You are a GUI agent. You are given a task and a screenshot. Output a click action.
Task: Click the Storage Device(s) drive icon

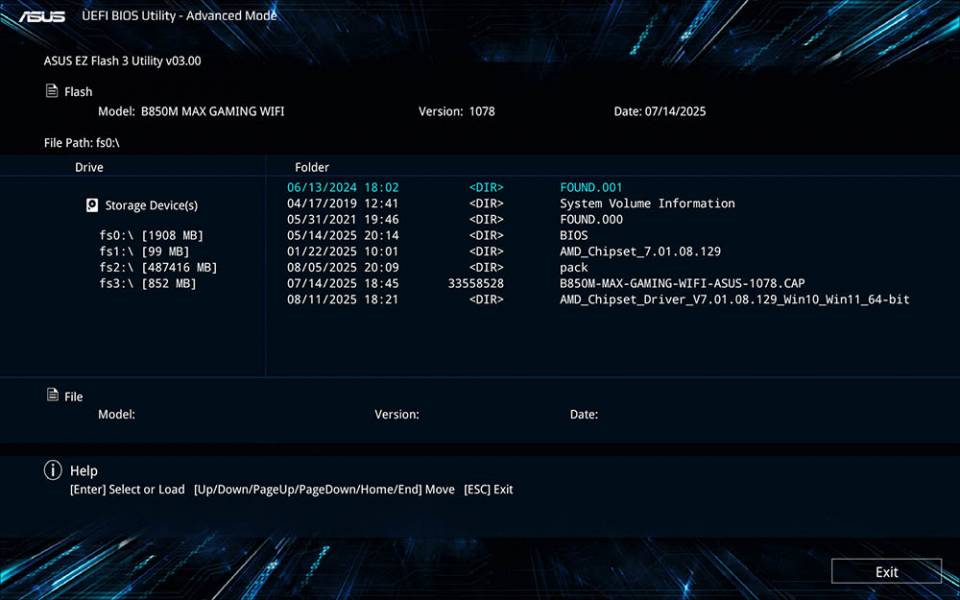coord(91,205)
